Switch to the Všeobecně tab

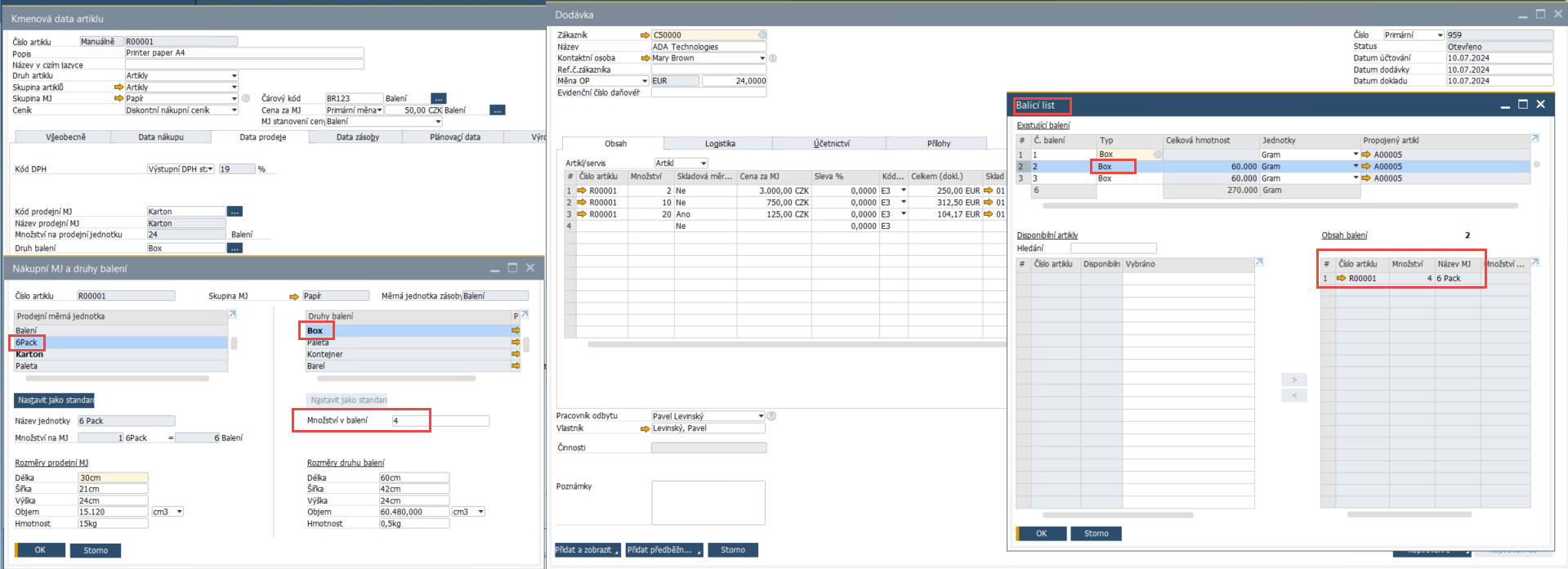click(65, 137)
